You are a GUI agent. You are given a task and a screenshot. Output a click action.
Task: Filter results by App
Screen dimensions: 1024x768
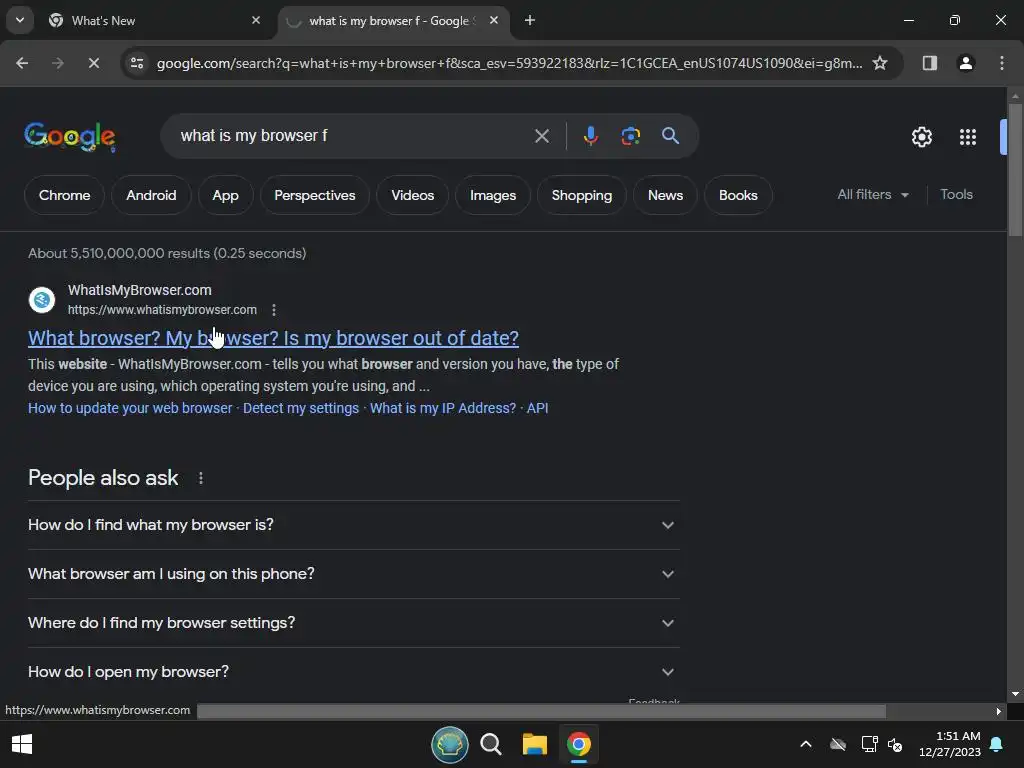[225, 195]
